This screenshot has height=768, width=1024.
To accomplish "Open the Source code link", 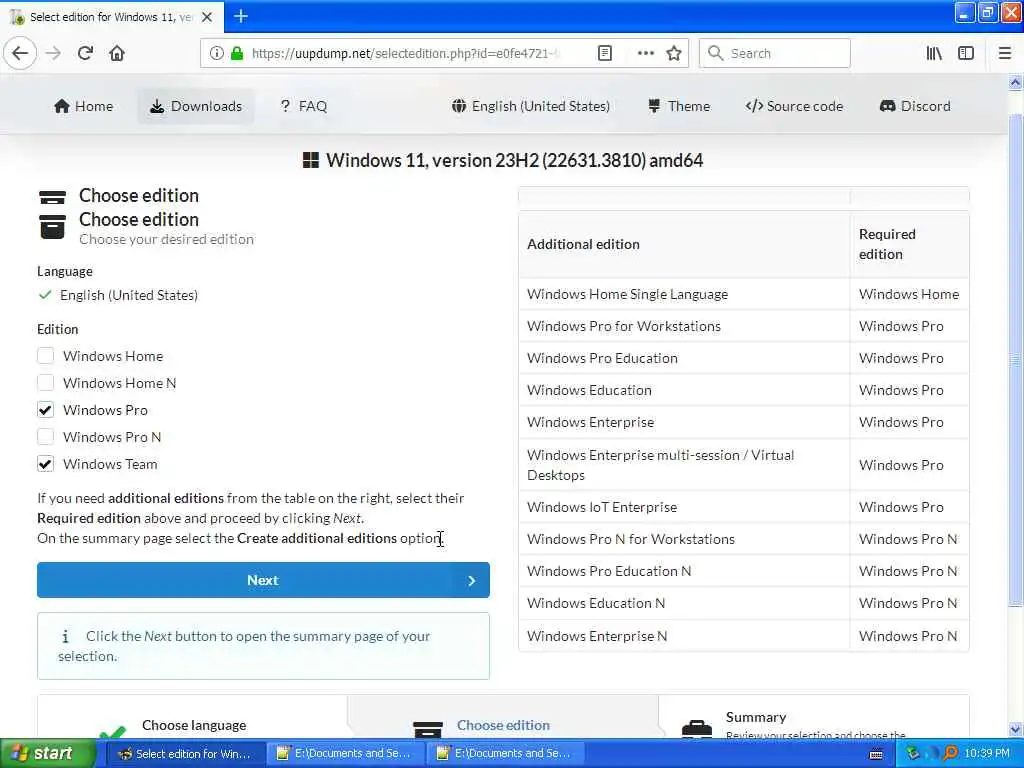I will click(794, 106).
